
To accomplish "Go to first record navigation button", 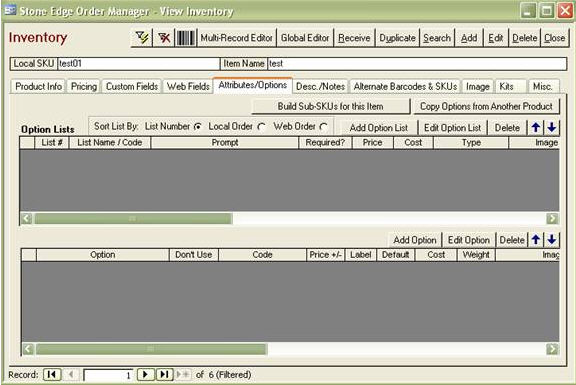I will coord(52,374).
